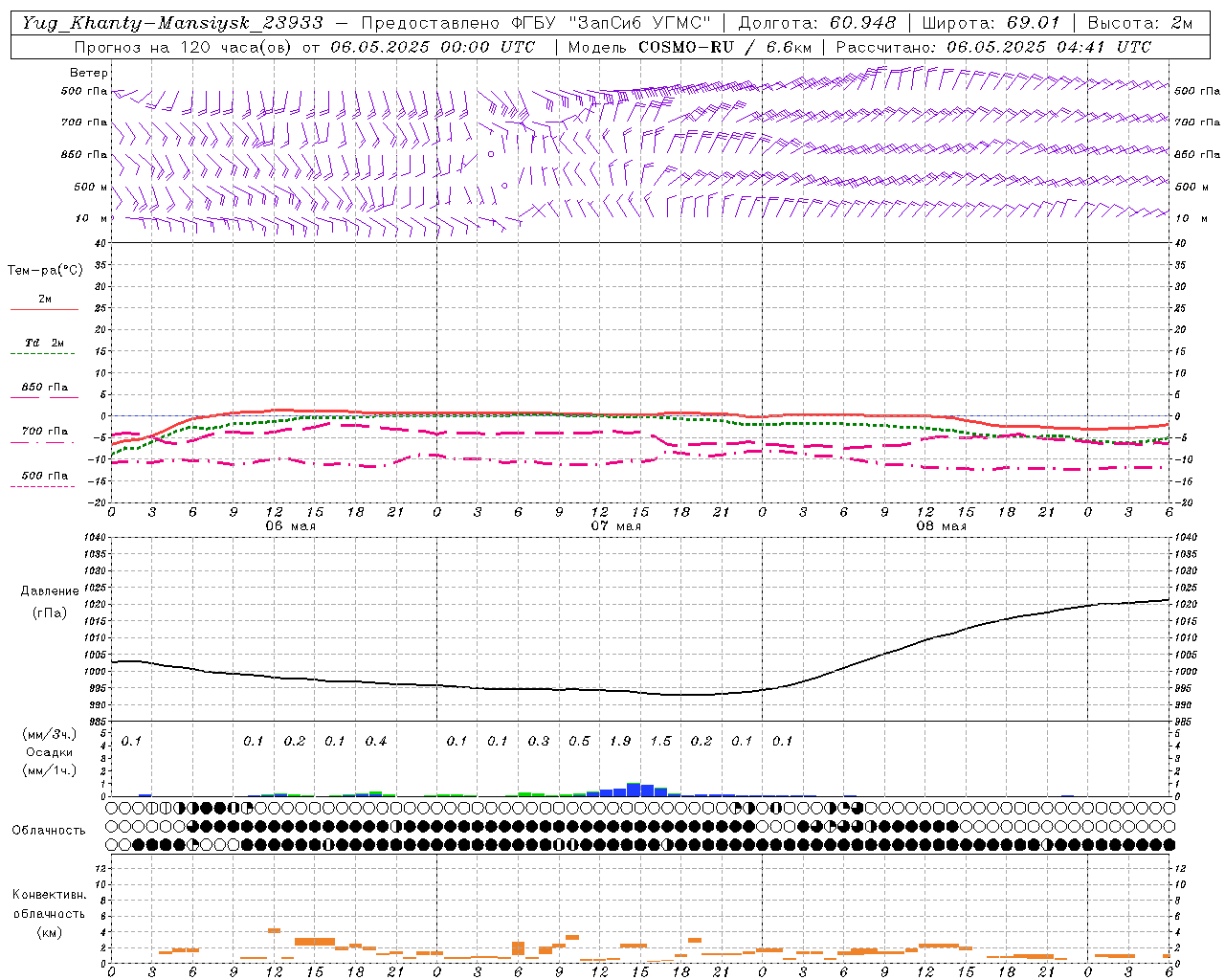Image resolution: width=1225 pixels, height=980 pixels.
Task: Click the 'Широта: 69.01' field
Action: 991,23
